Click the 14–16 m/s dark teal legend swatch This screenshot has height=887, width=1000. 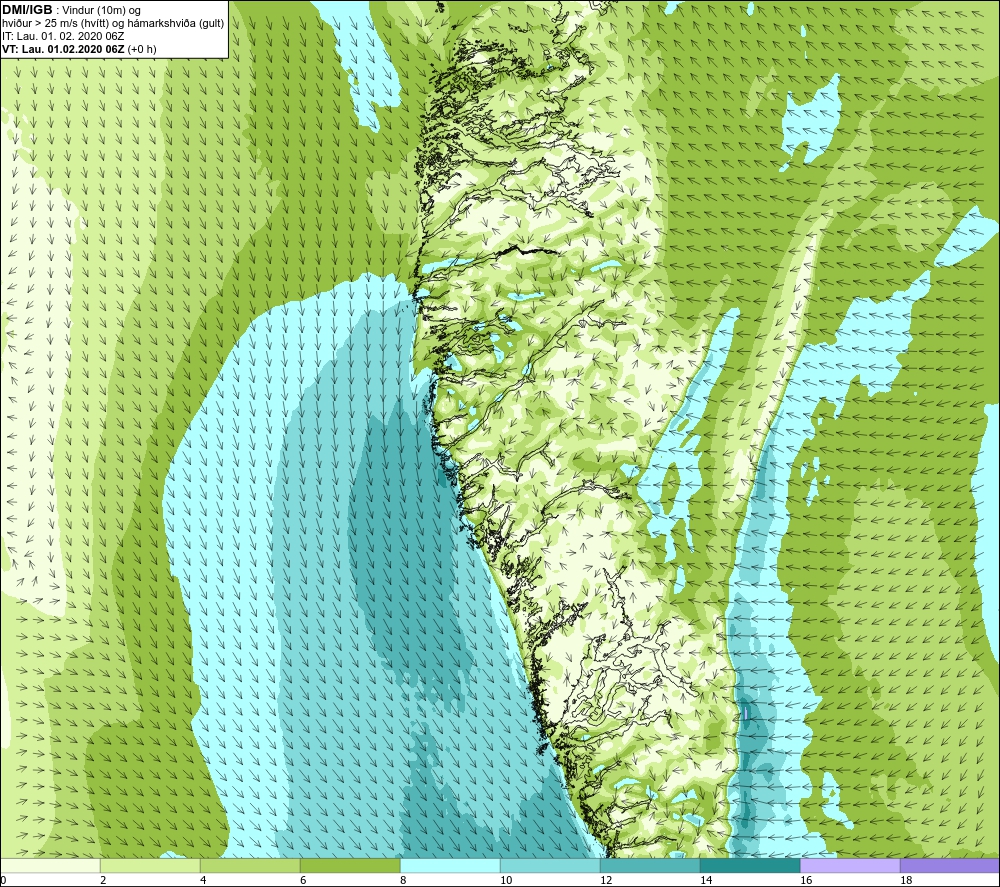[x=750, y=865]
